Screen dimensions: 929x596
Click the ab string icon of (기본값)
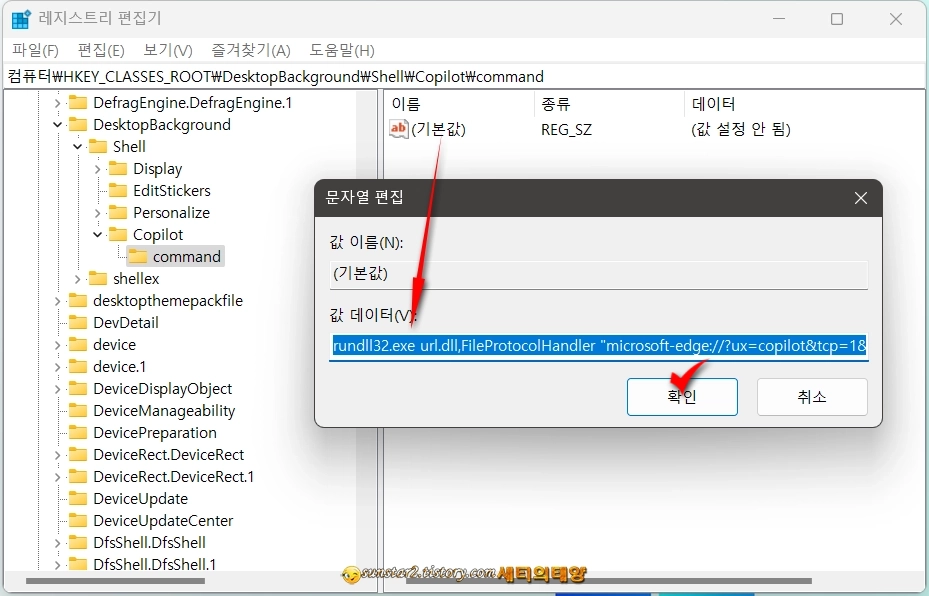pyautogui.click(x=398, y=129)
